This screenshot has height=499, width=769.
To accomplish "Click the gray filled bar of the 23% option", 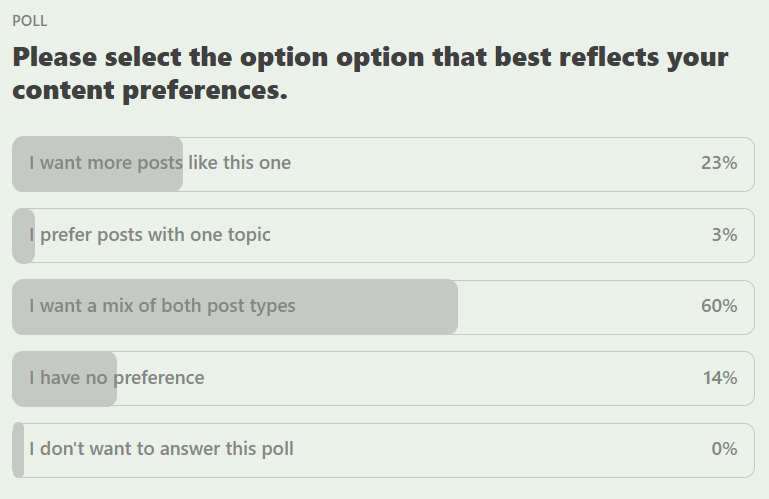I will (x=98, y=164).
